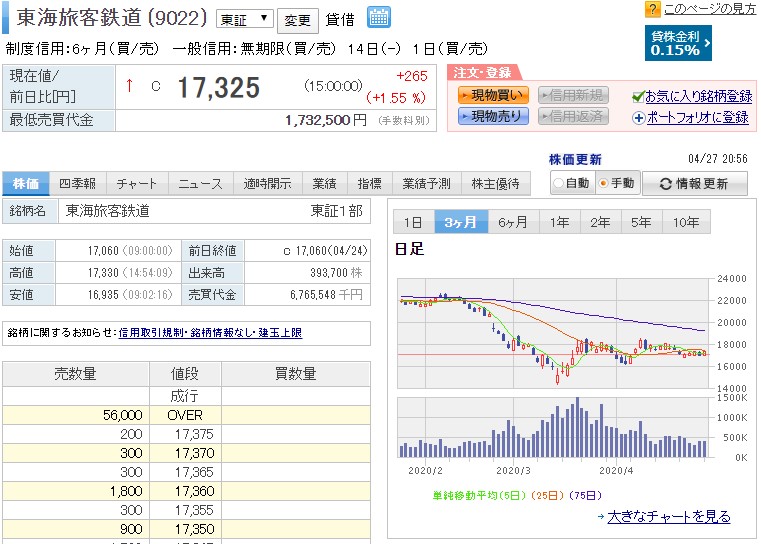Click the 信用新規 button
This screenshot has height=544, width=761.
tap(573, 95)
